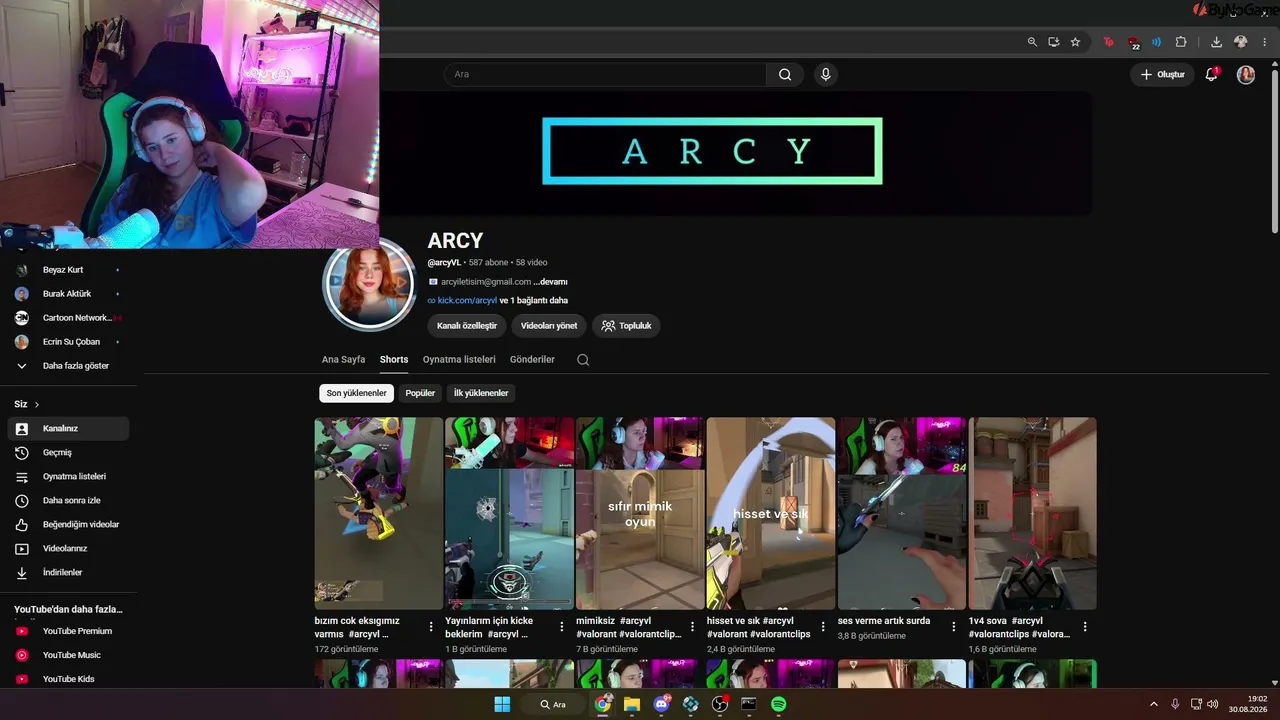Open options for 'hisset ve sık' short
1280x720 pixels.
[823, 627]
